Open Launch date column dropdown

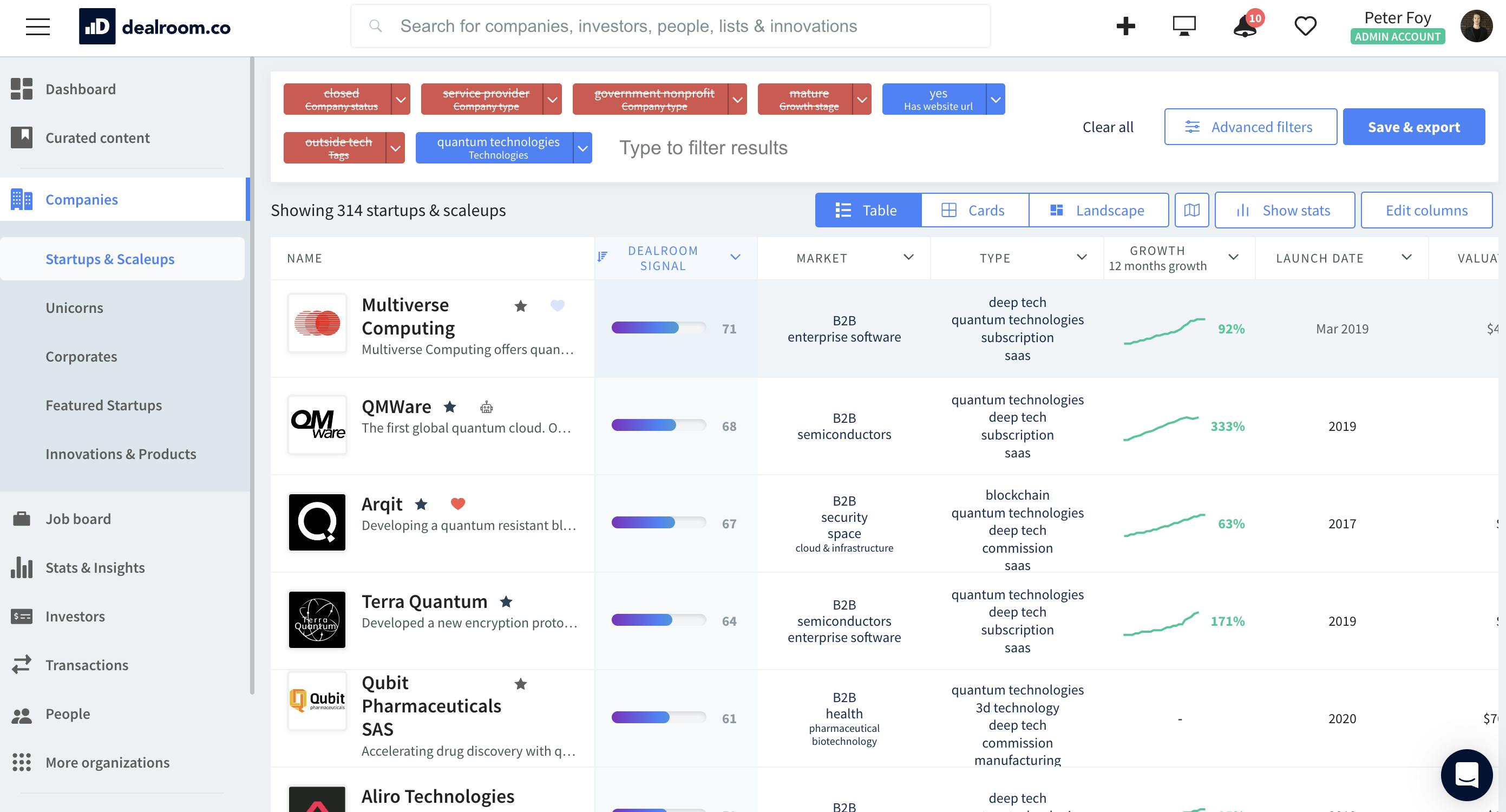tap(1406, 257)
